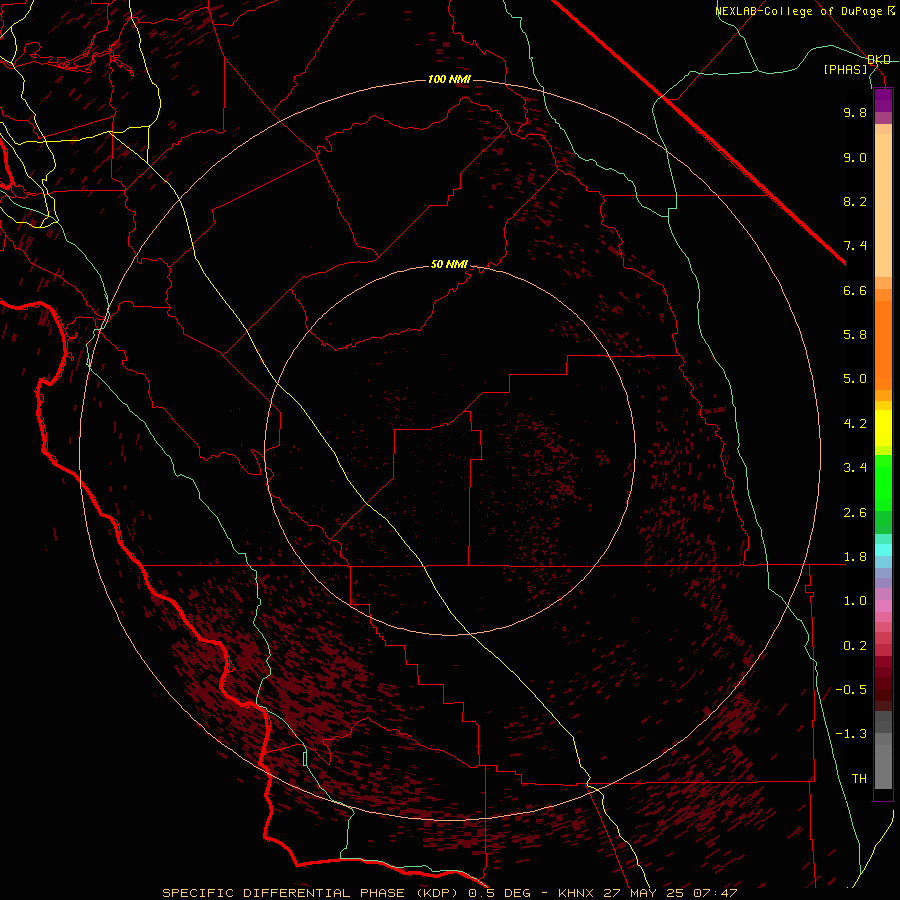900x900 pixels.
Task: Click the 1.0 scale value
Action: (855, 601)
